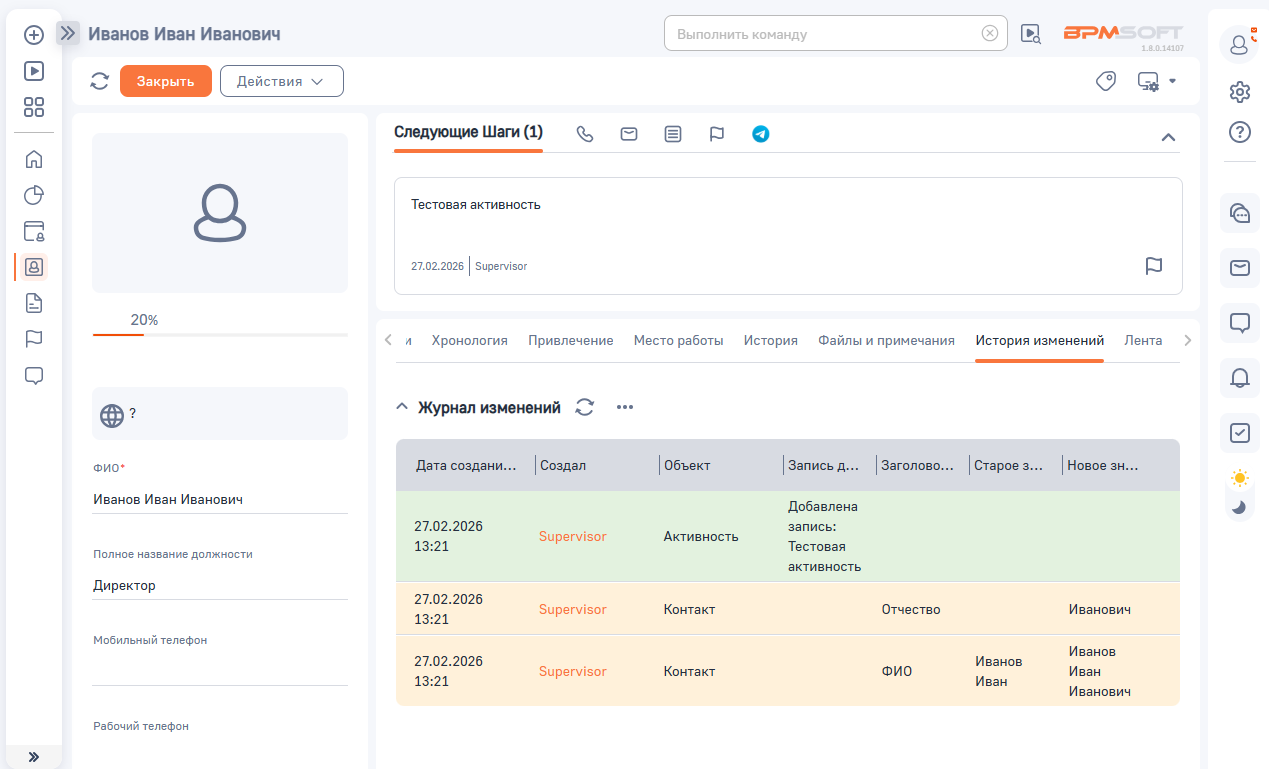Open the settings gear in right panel
This screenshot has height=769, width=1269.
pyautogui.click(x=1239, y=92)
